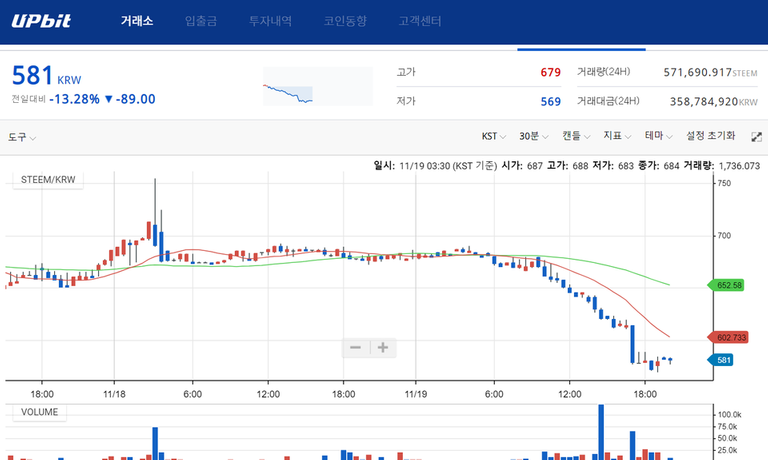Zoom out the chart with minus button
768x460 pixels.
point(355,348)
